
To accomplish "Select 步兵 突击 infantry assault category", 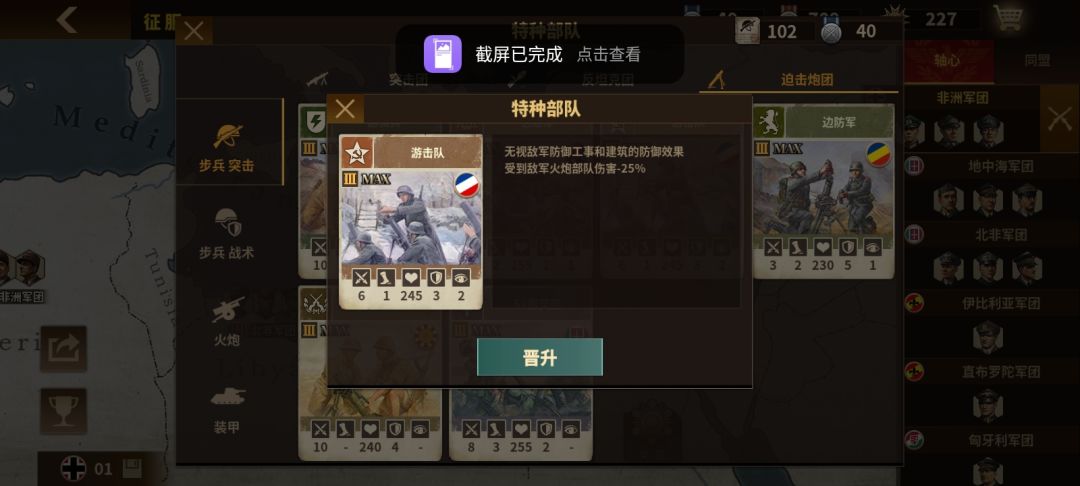I will coord(227,147).
